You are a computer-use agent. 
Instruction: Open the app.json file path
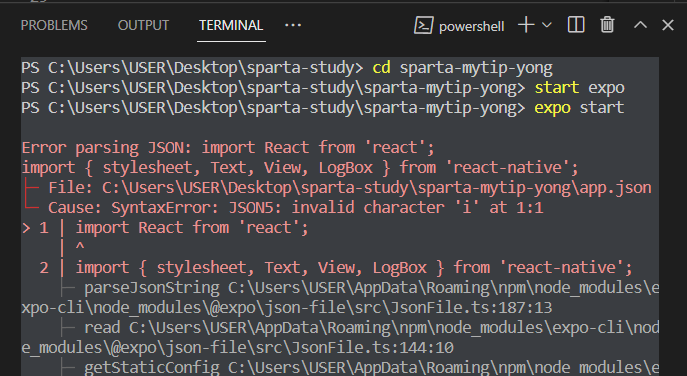point(376,188)
